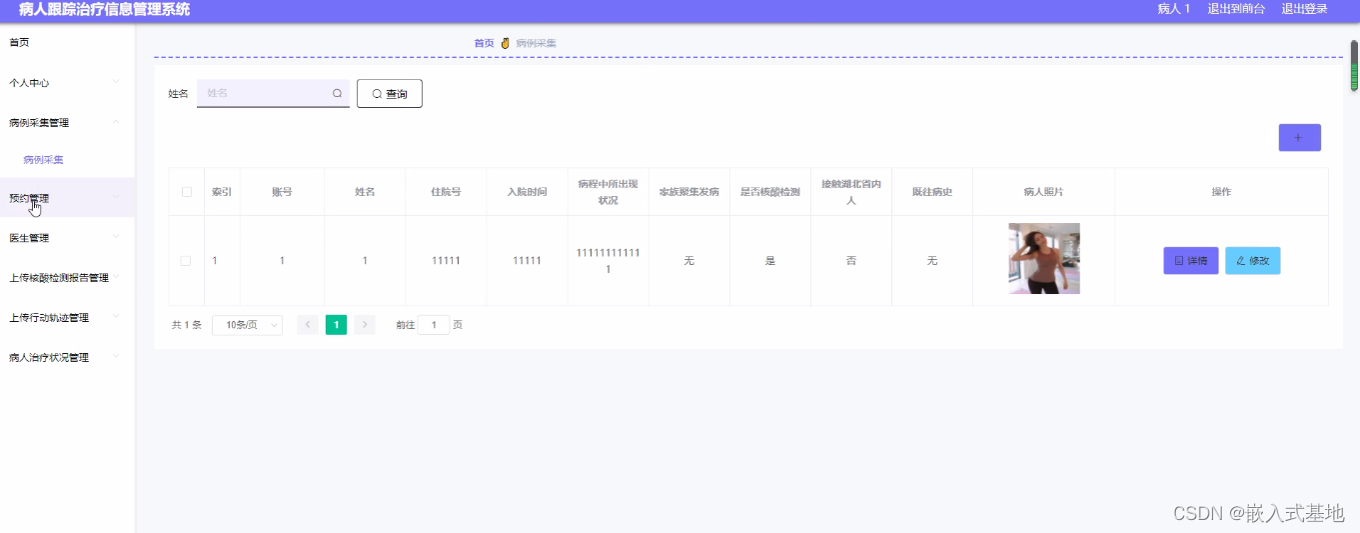Screen dimensions: 1360x533
Task: Go to next page arrow in pagination
Action: point(365,325)
